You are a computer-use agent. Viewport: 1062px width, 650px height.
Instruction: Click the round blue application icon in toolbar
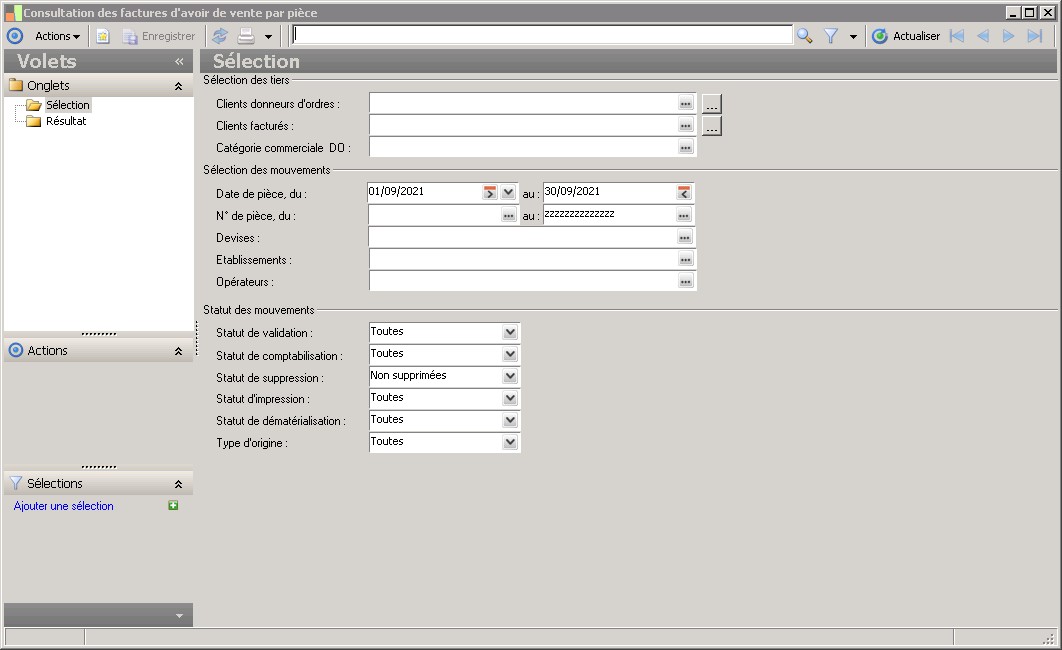point(15,36)
